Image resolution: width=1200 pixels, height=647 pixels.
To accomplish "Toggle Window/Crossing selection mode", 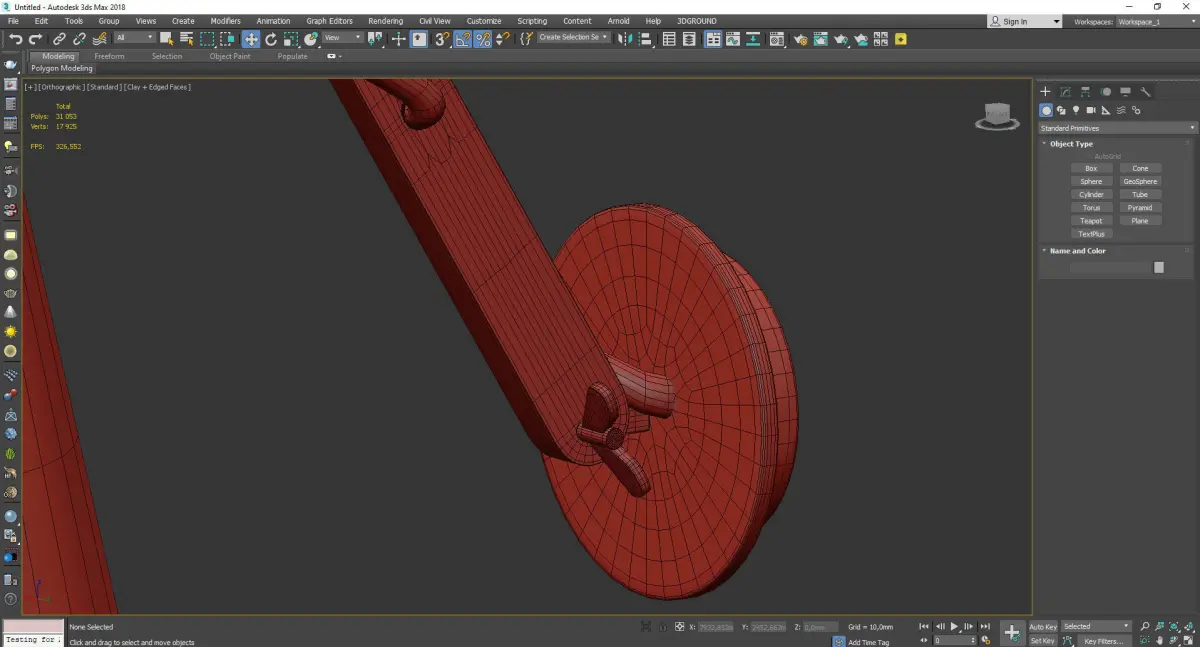I will click(228, 39).
